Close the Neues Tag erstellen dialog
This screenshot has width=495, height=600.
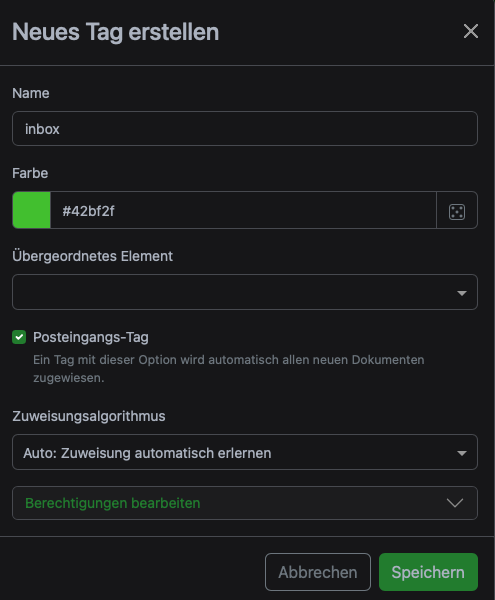coord(471,31)
